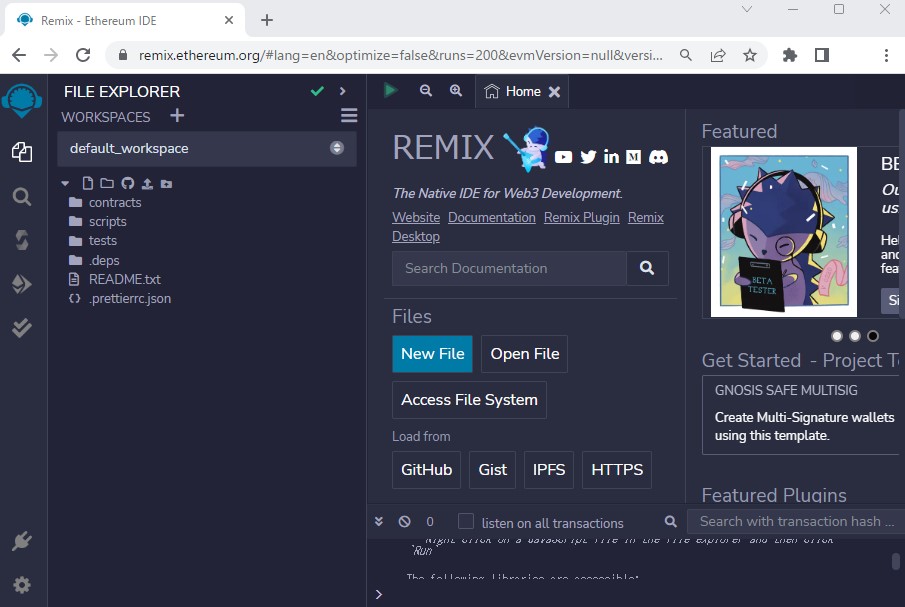Load from Gist button

point(492,470)
